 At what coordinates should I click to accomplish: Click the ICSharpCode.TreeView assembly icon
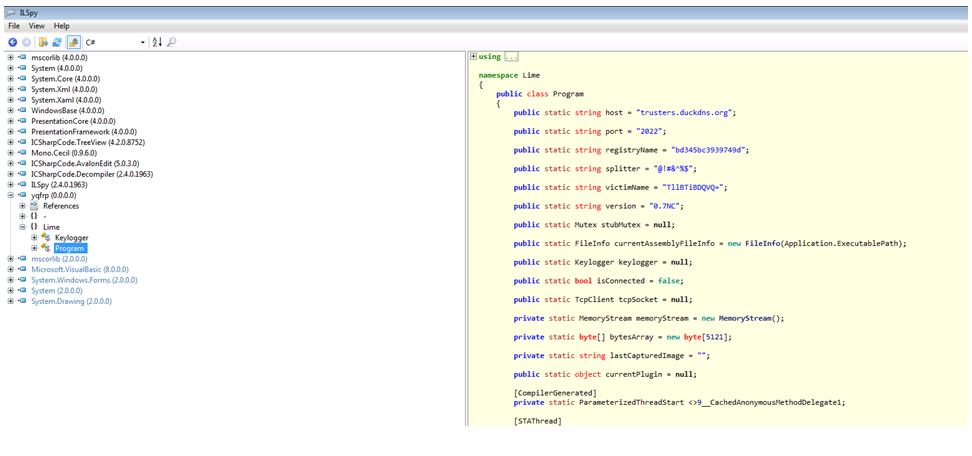click(22, 142)
